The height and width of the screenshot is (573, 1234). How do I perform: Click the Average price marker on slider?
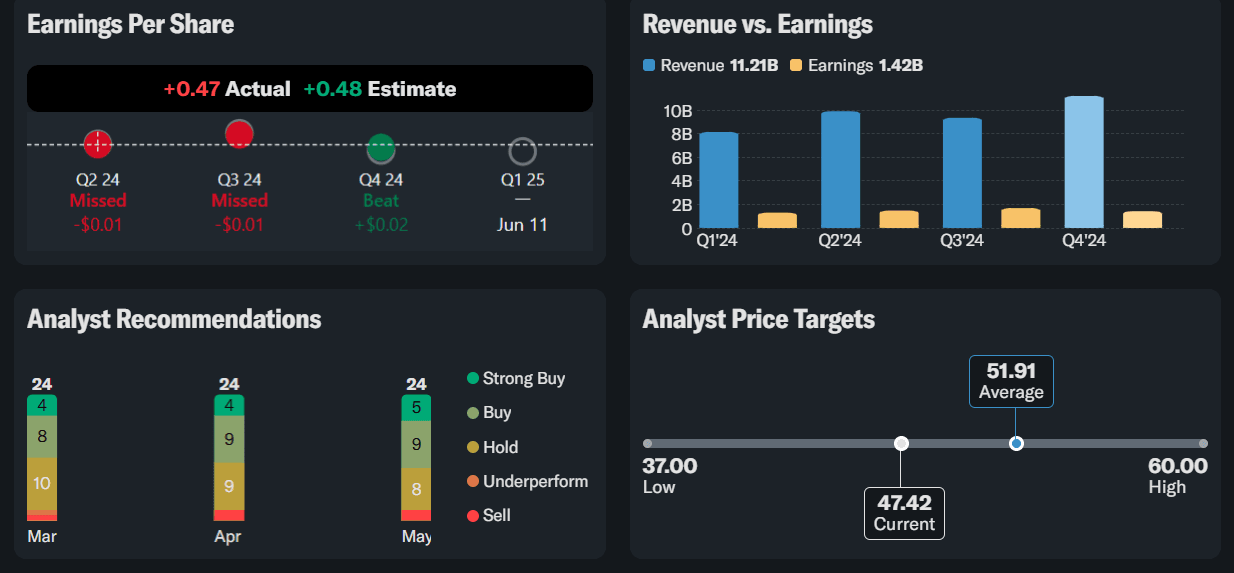click(x=1016, y=443)
